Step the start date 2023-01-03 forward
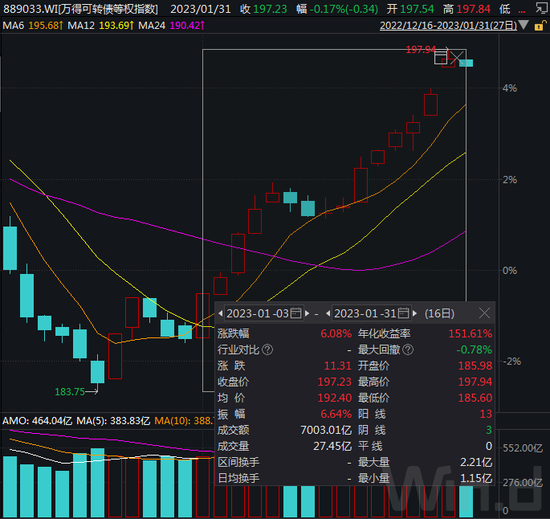 click(307, 313)
